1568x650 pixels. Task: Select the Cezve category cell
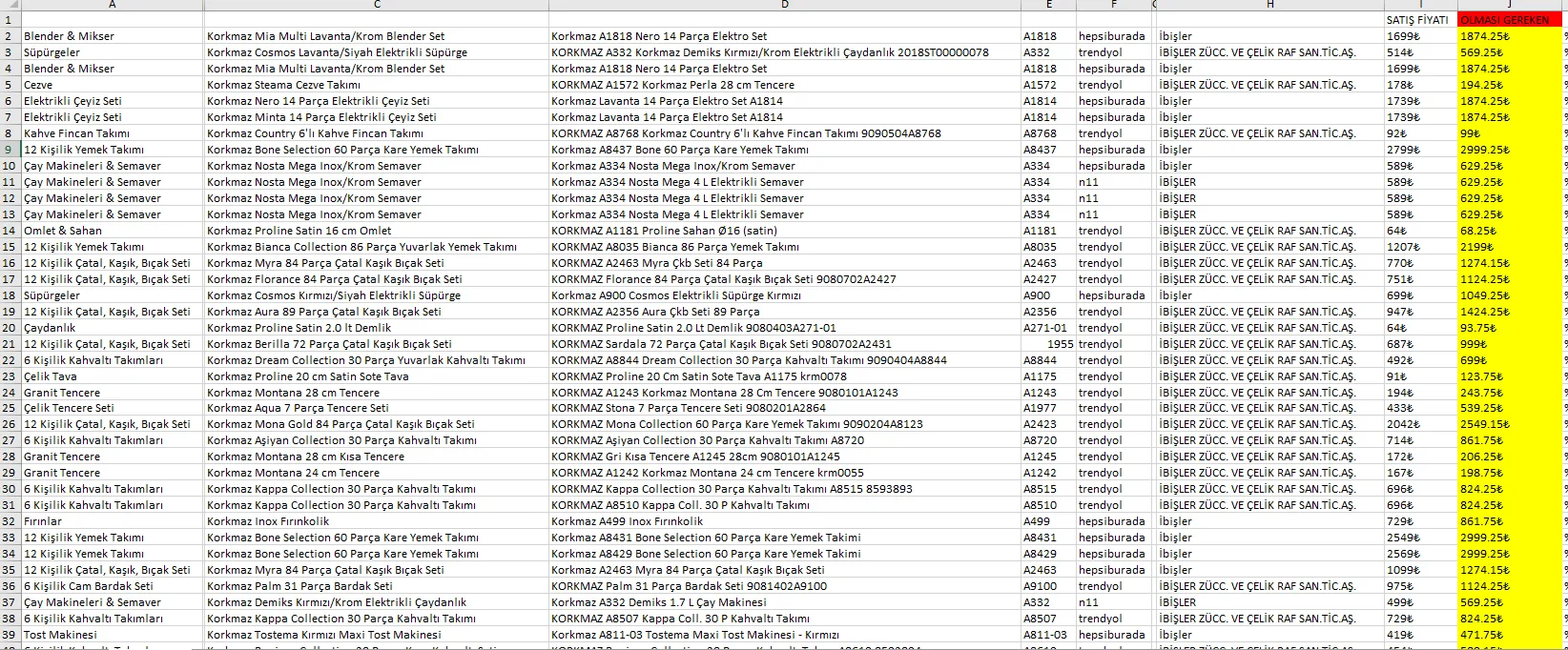click(113, 85)
